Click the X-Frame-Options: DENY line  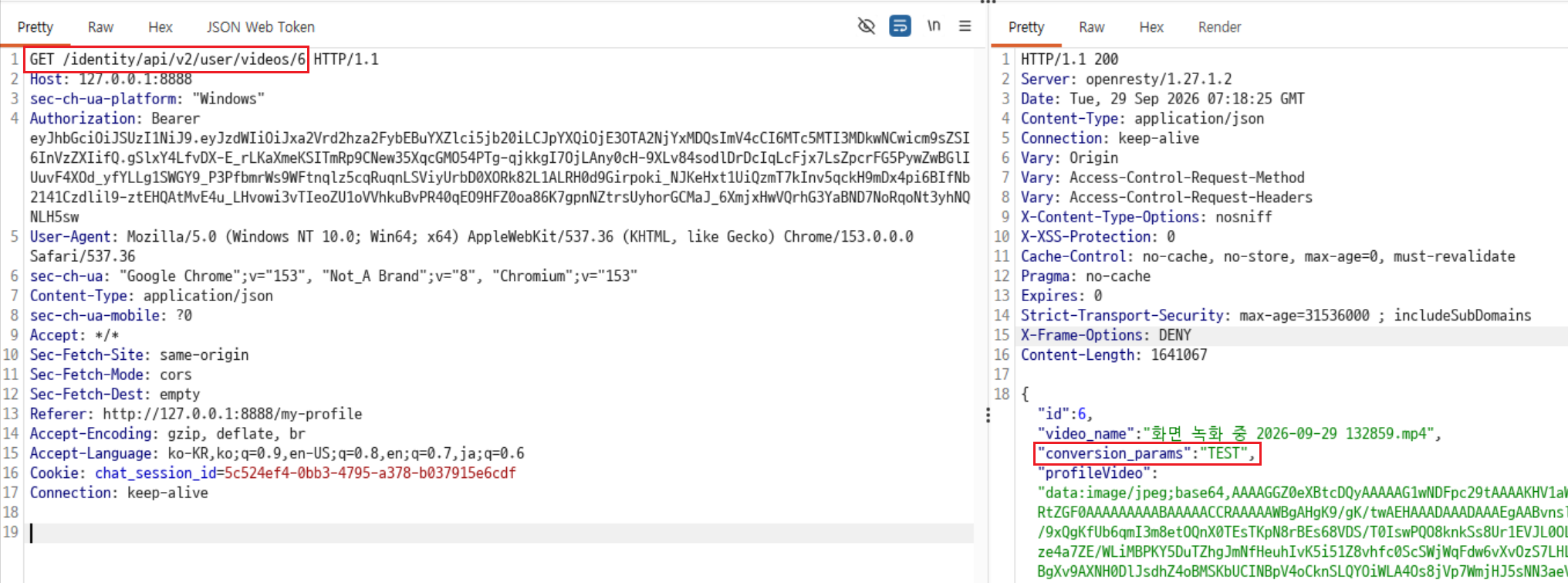coord(1106,335)
